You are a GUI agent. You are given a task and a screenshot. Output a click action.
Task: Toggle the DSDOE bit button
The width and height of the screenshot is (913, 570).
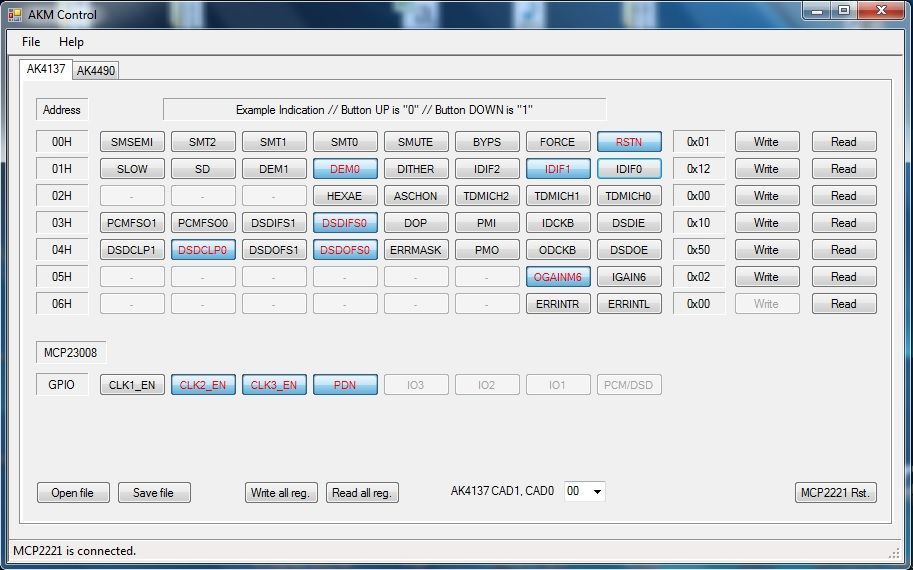pos(629,250)
